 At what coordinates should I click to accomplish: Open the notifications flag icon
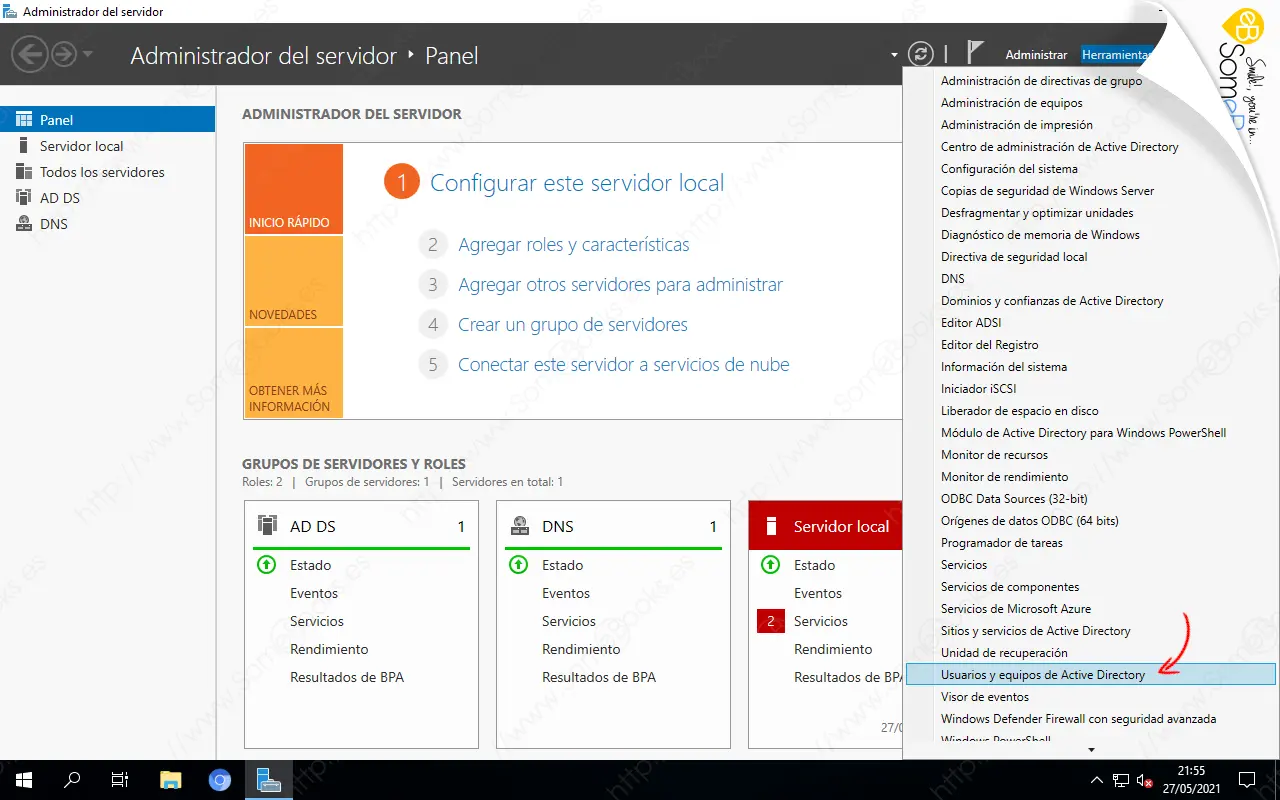pos(976,54)
